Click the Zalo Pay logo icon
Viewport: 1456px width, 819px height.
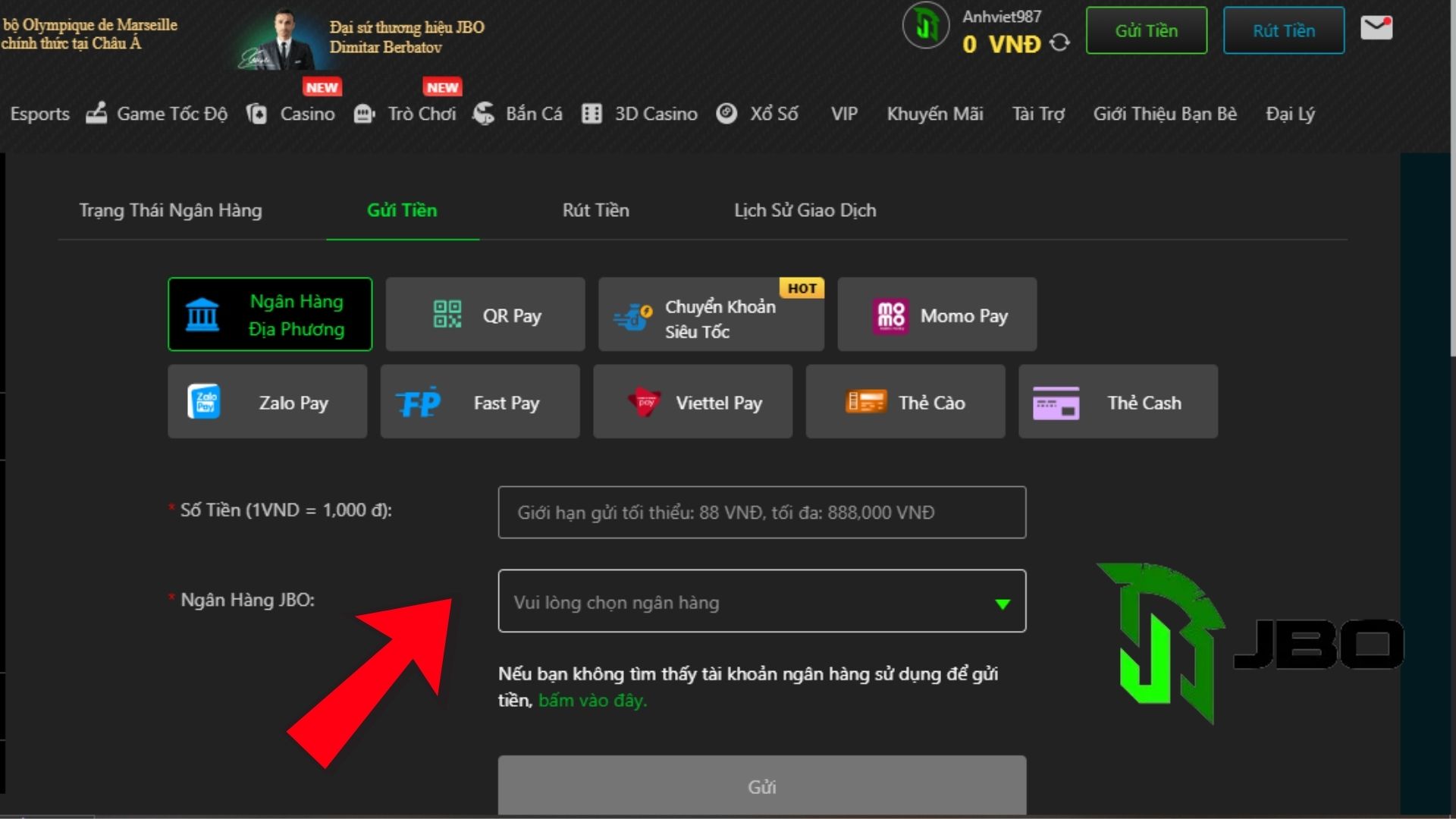tap(204, 402)
